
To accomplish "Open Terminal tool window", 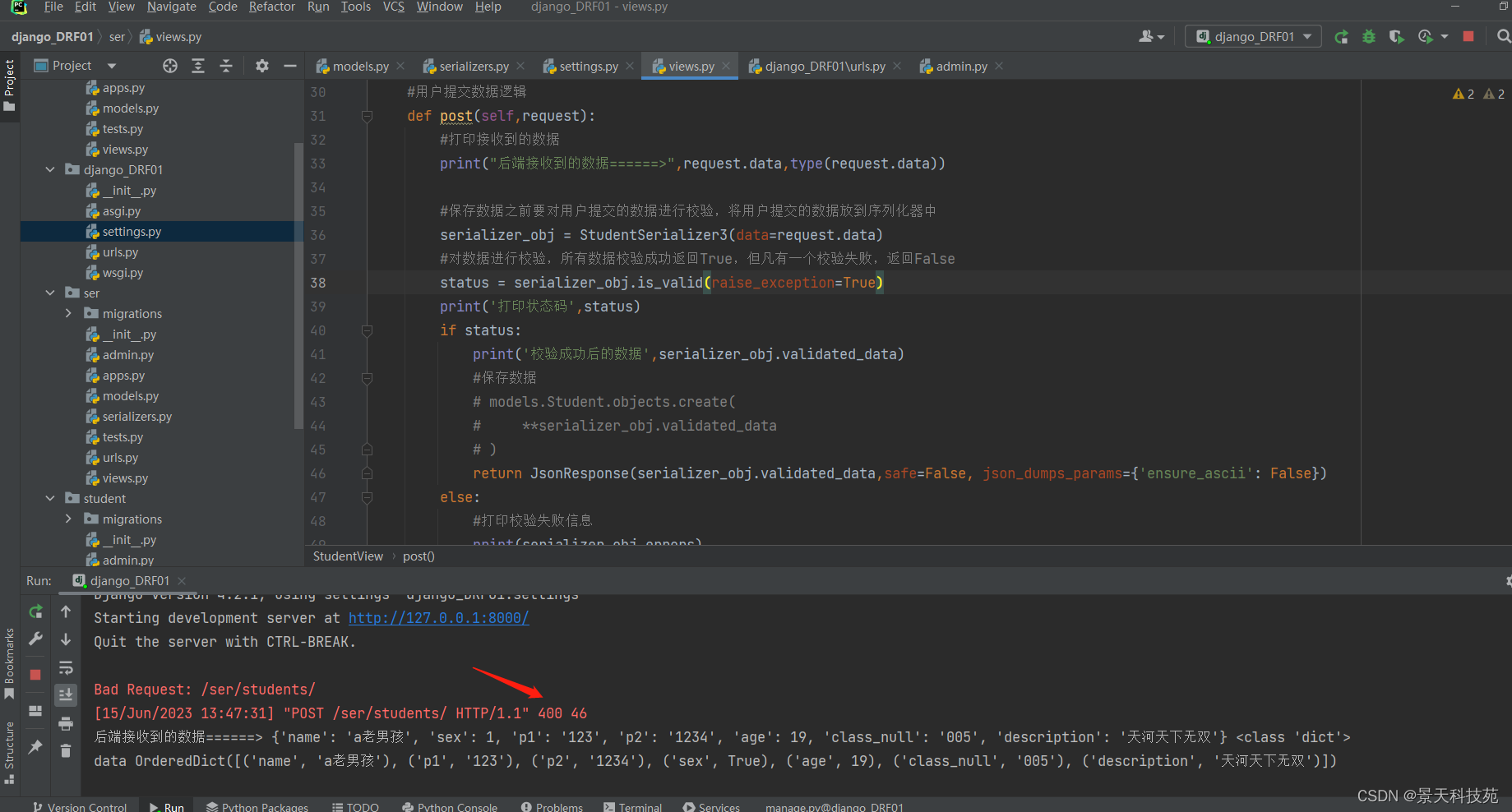I will pos(632,806).
